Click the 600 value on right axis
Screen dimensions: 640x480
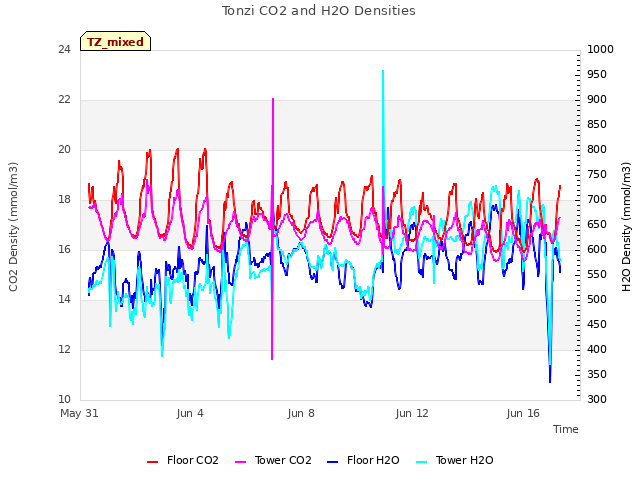tap(597, 250)
